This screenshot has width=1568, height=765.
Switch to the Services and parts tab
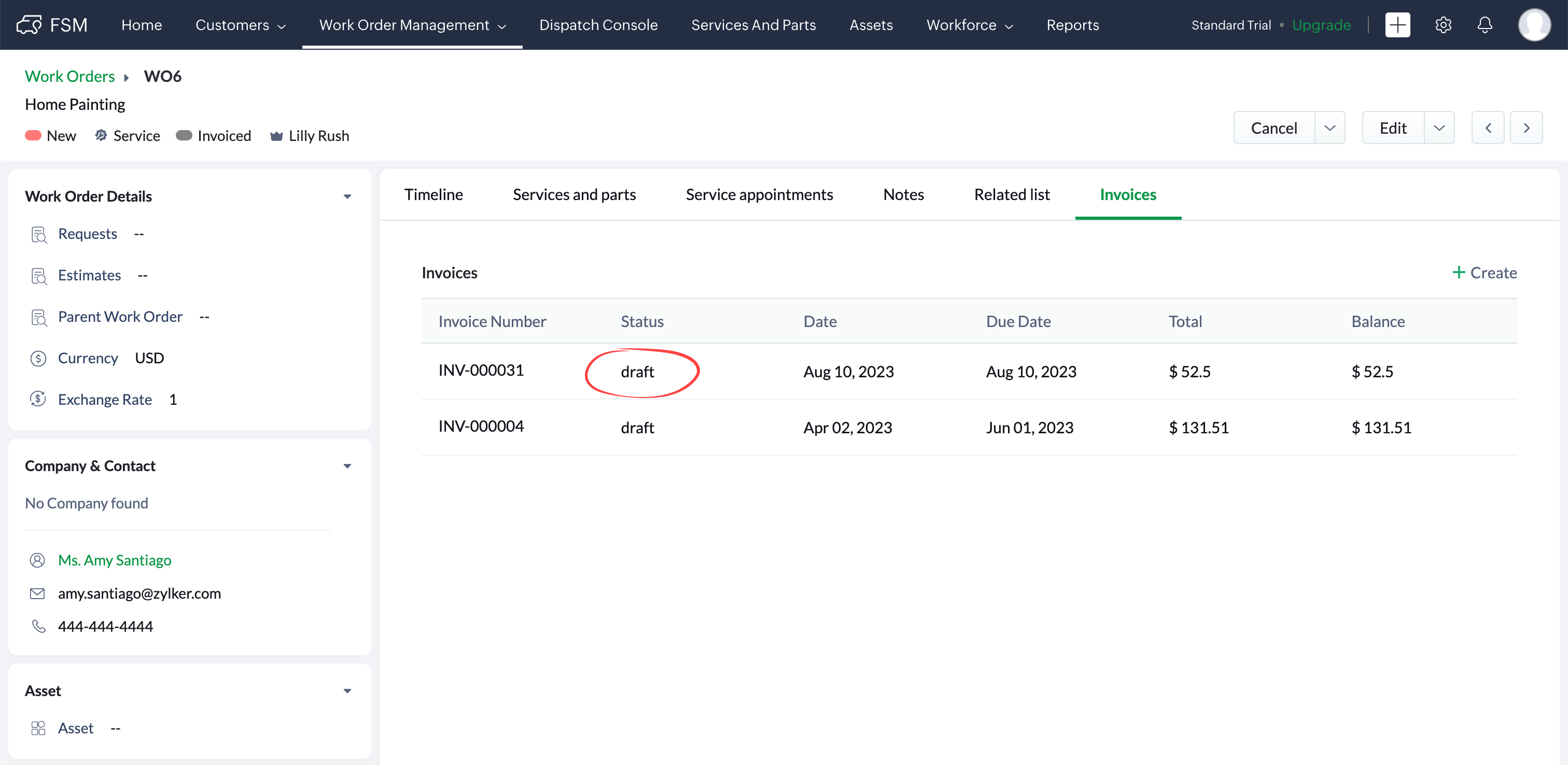574,195
